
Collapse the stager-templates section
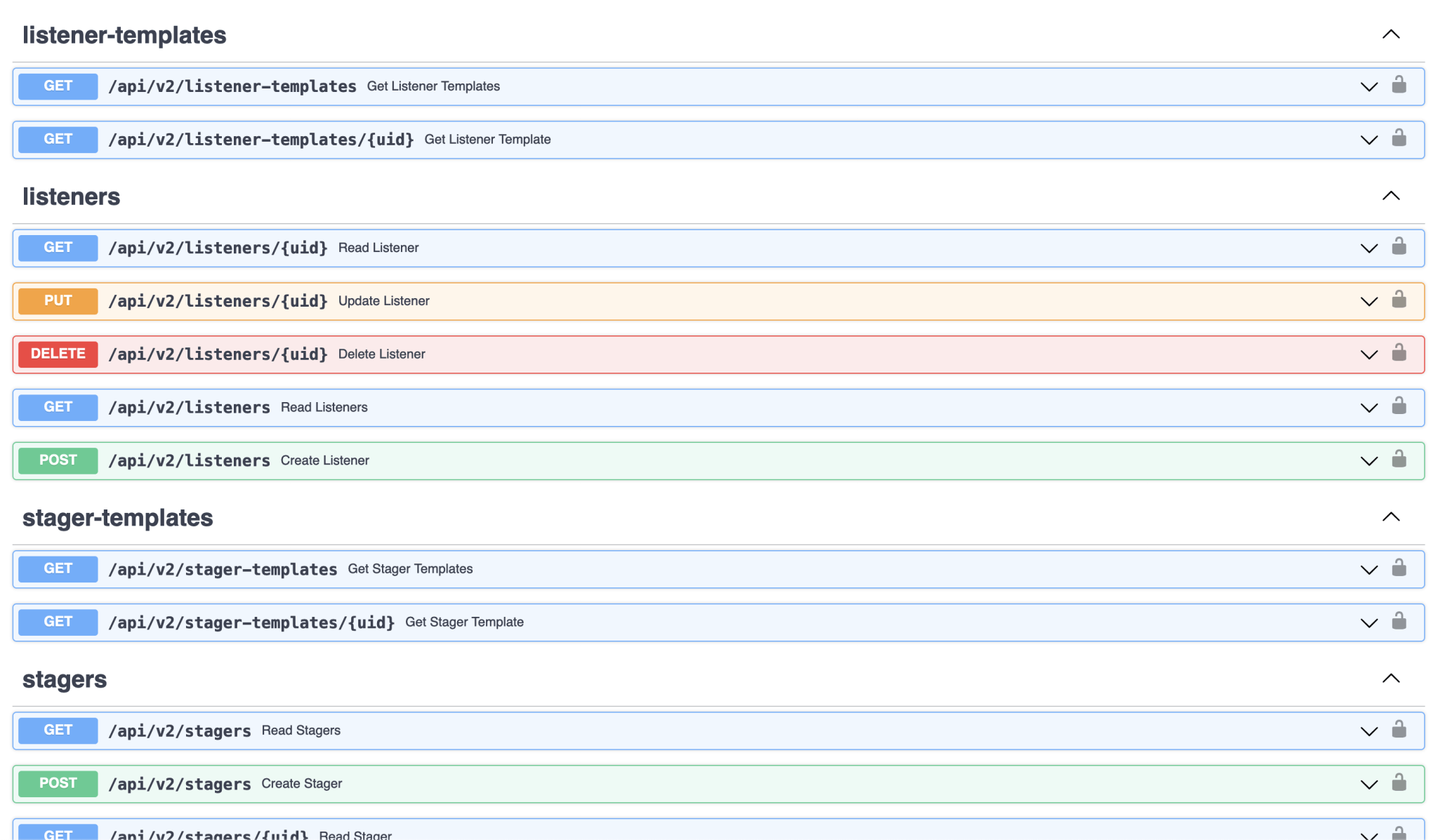coord(1390,517)
